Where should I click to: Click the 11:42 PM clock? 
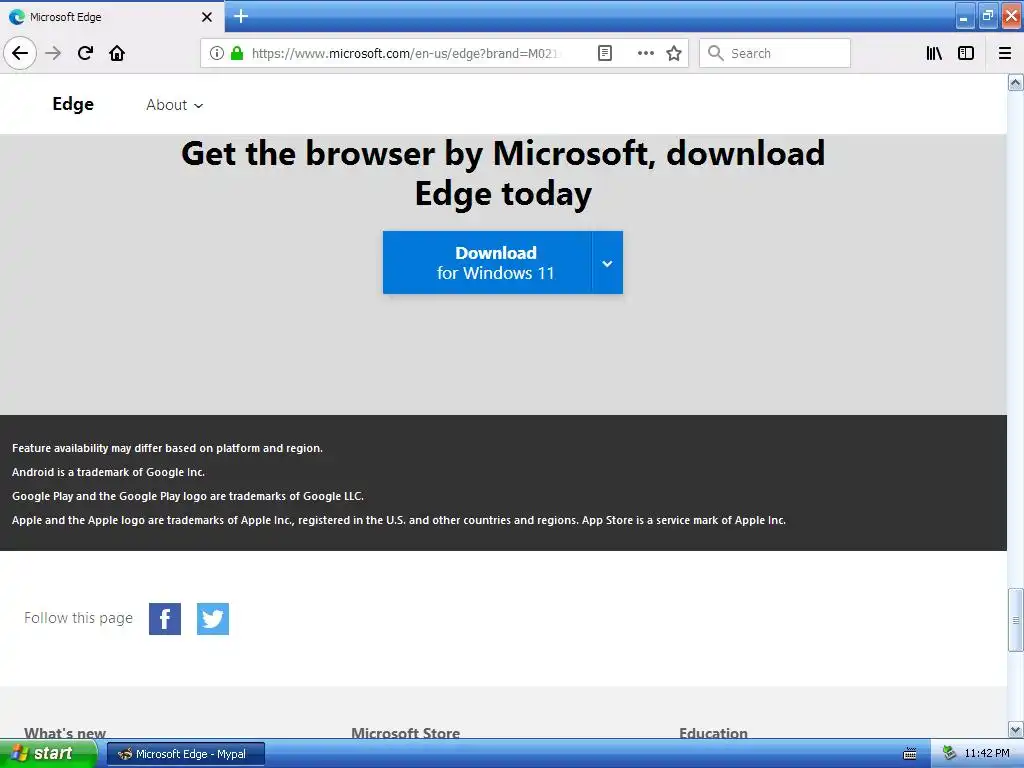pyautogui.click(x=987, y=754)
